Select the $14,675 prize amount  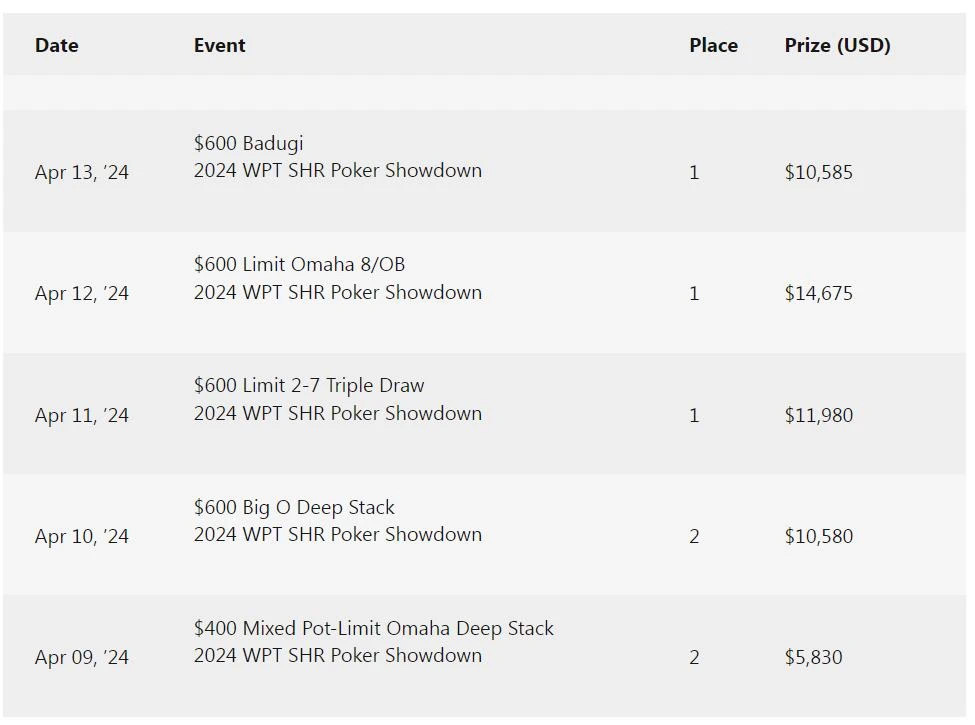(818, 294)
